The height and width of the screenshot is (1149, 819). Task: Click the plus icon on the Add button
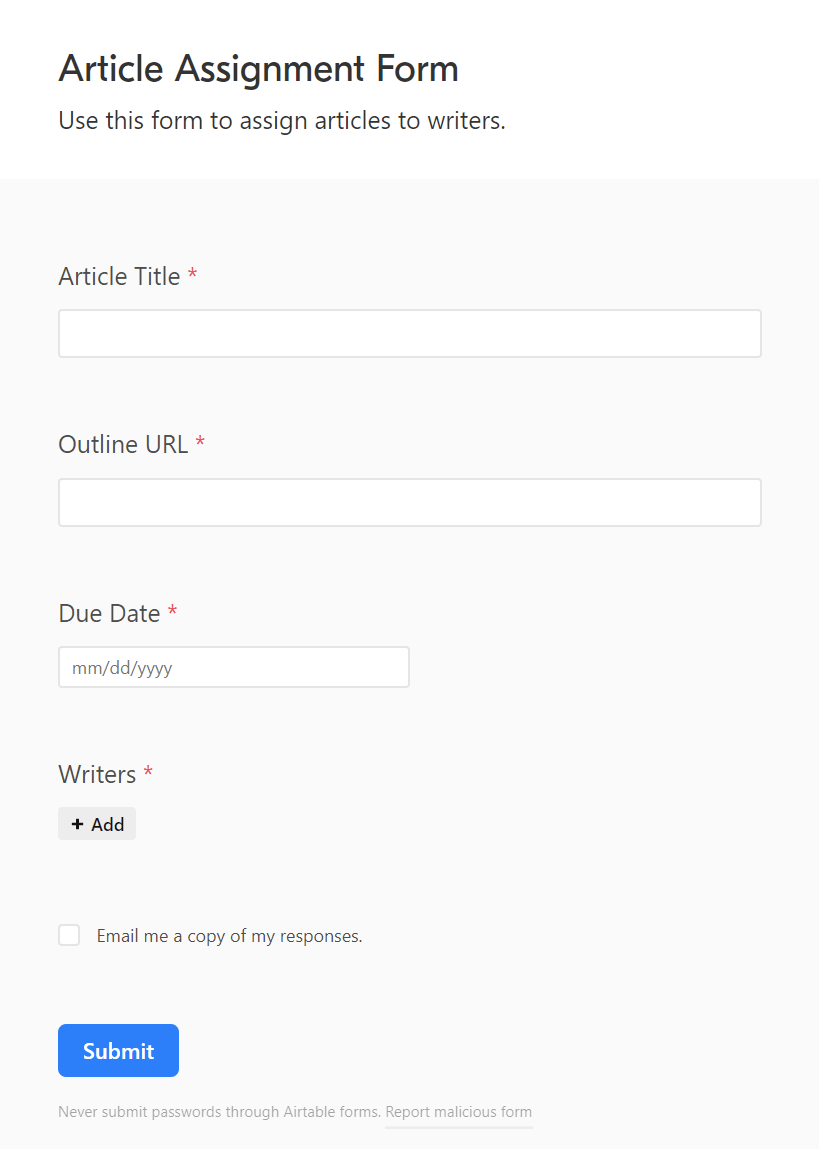[78, 823]
